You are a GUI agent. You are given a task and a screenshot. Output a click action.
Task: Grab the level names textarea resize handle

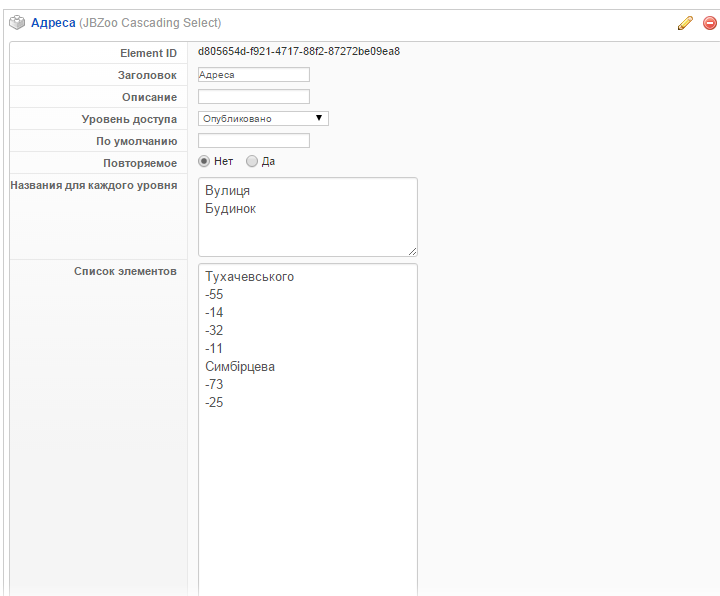tap(412, 251)
